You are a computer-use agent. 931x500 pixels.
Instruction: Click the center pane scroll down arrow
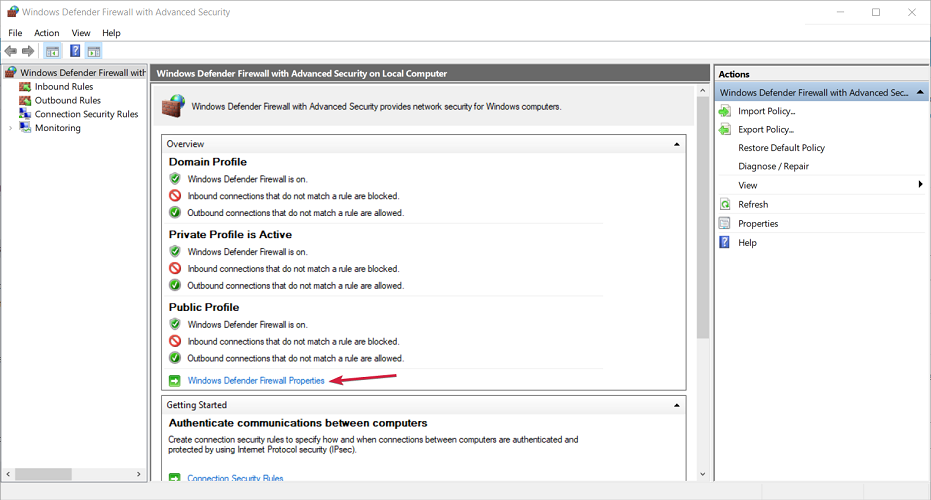702,474
